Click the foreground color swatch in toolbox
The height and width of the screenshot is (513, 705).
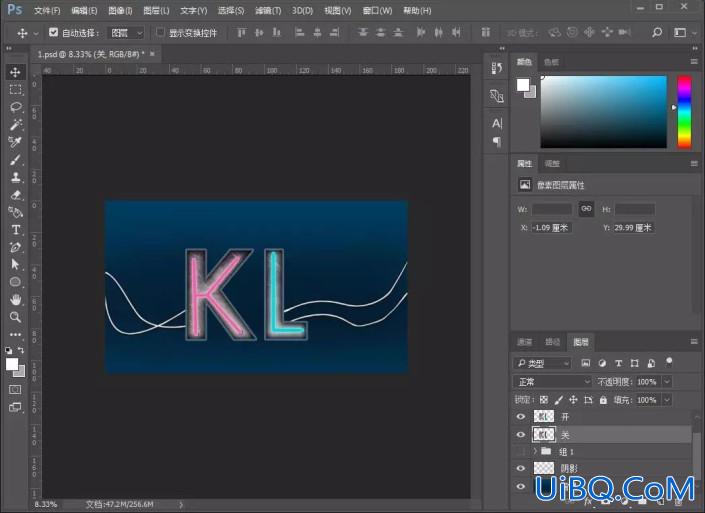pyautogui.click(x=12, y=364)
